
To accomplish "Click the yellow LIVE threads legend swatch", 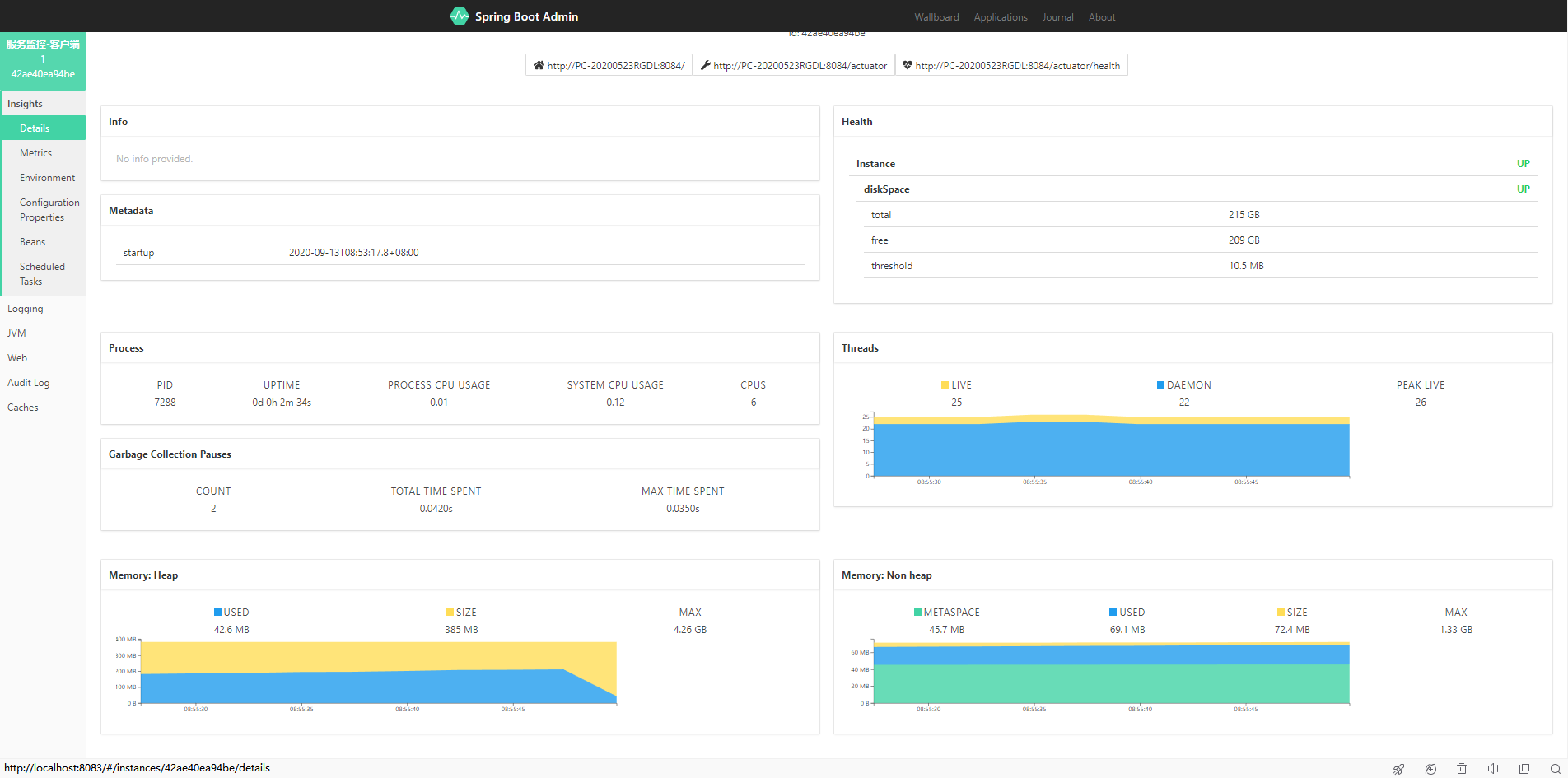I will 945,385.
